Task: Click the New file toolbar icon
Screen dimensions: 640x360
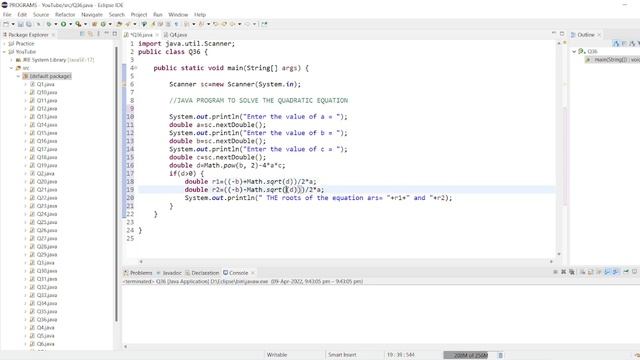Action: [x=6, y=24]
